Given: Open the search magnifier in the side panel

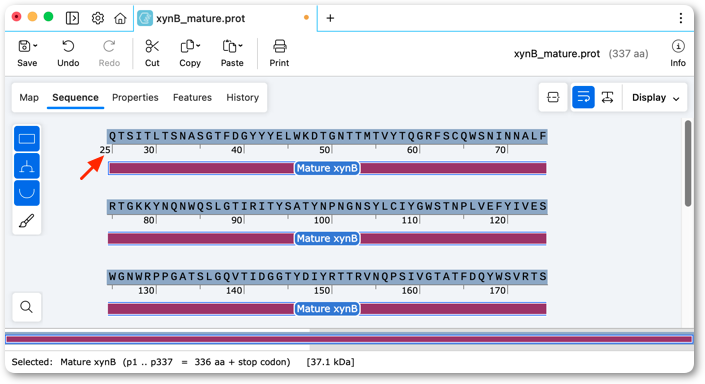Looking at the screenshot, I should (27, 307).
